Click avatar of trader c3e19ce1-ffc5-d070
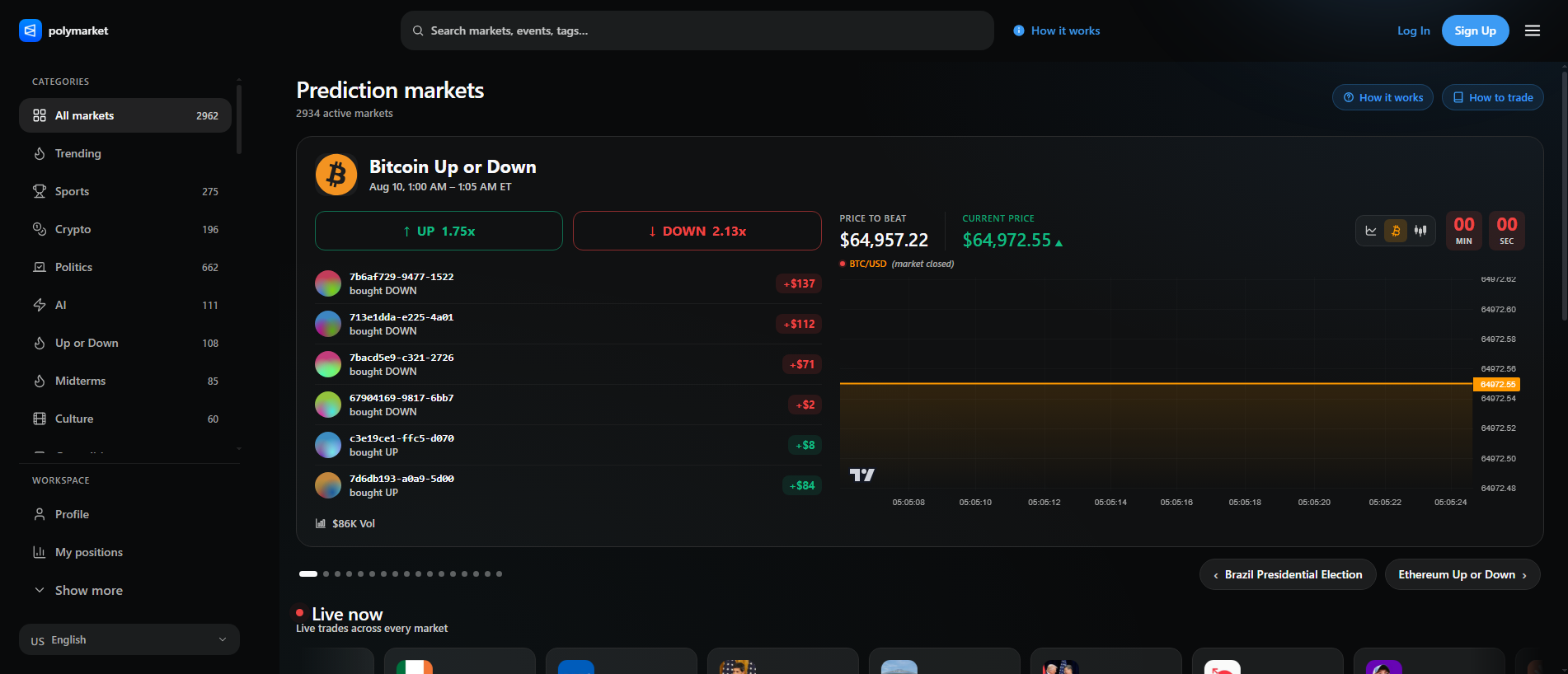 pyautogui.click(x=328, y=445)
